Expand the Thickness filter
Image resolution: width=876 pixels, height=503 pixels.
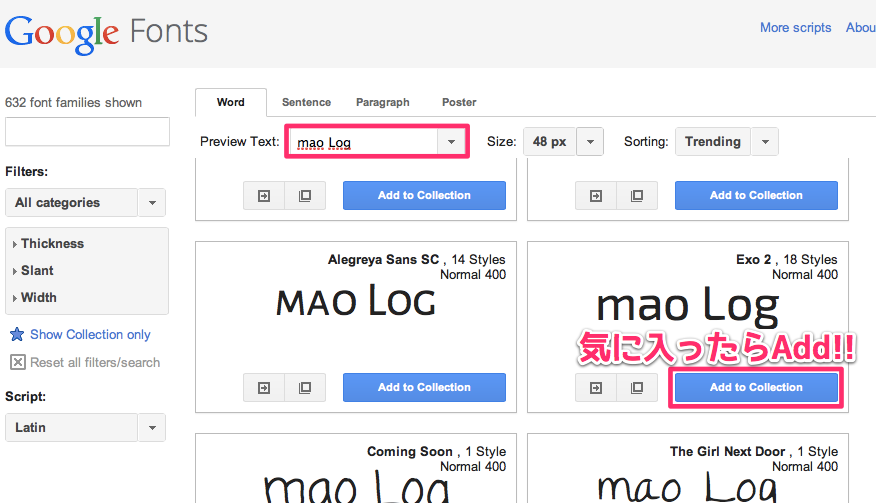(48, 244)
